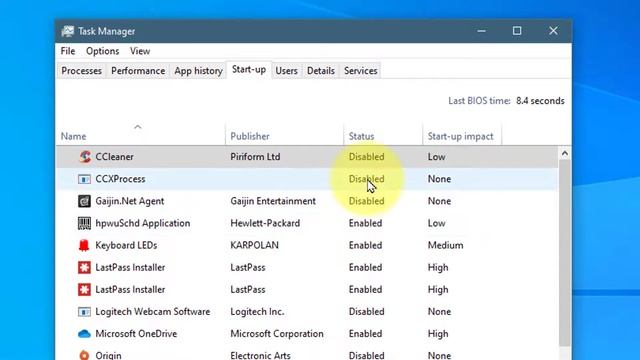Switch to the Services tab
The image size is (640, 360).
[360, 71]
